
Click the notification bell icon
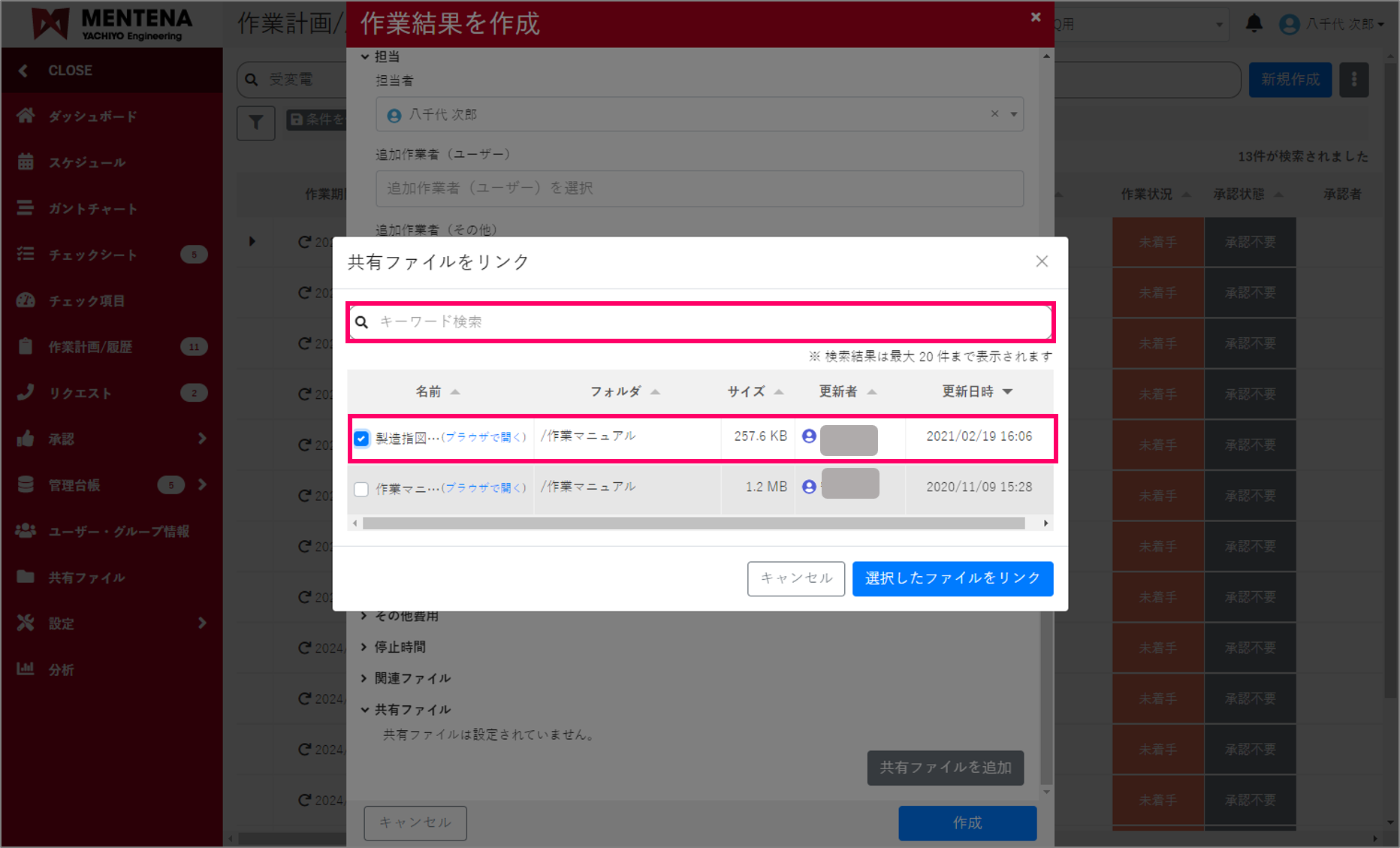point(1254,23)
